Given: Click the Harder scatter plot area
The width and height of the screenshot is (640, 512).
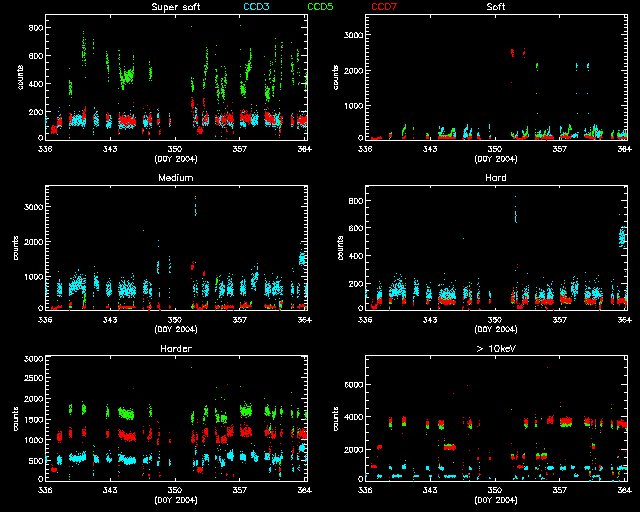Looking at the screenshot, I should [176, 419].
